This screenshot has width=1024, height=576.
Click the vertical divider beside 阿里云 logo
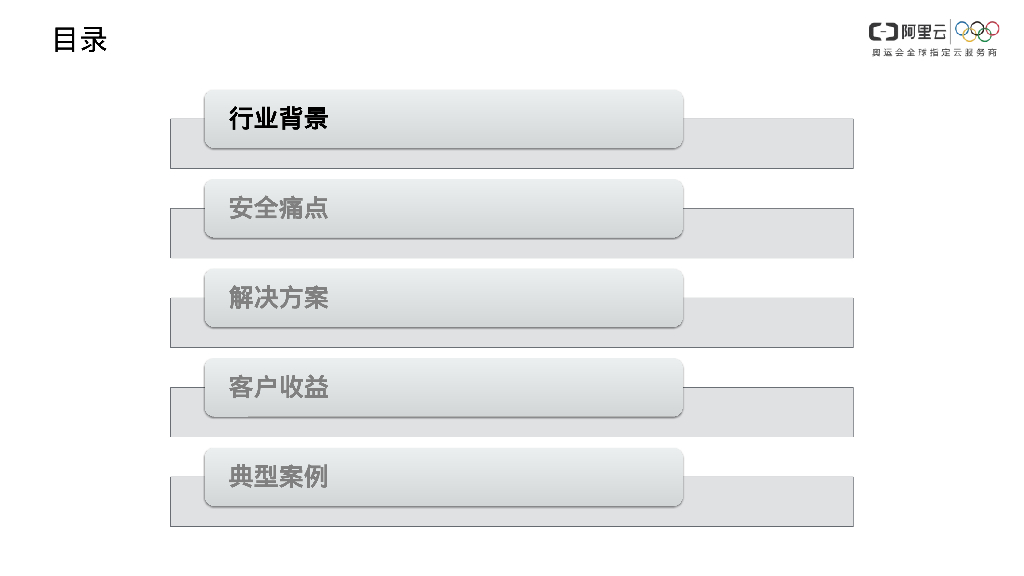951,31
